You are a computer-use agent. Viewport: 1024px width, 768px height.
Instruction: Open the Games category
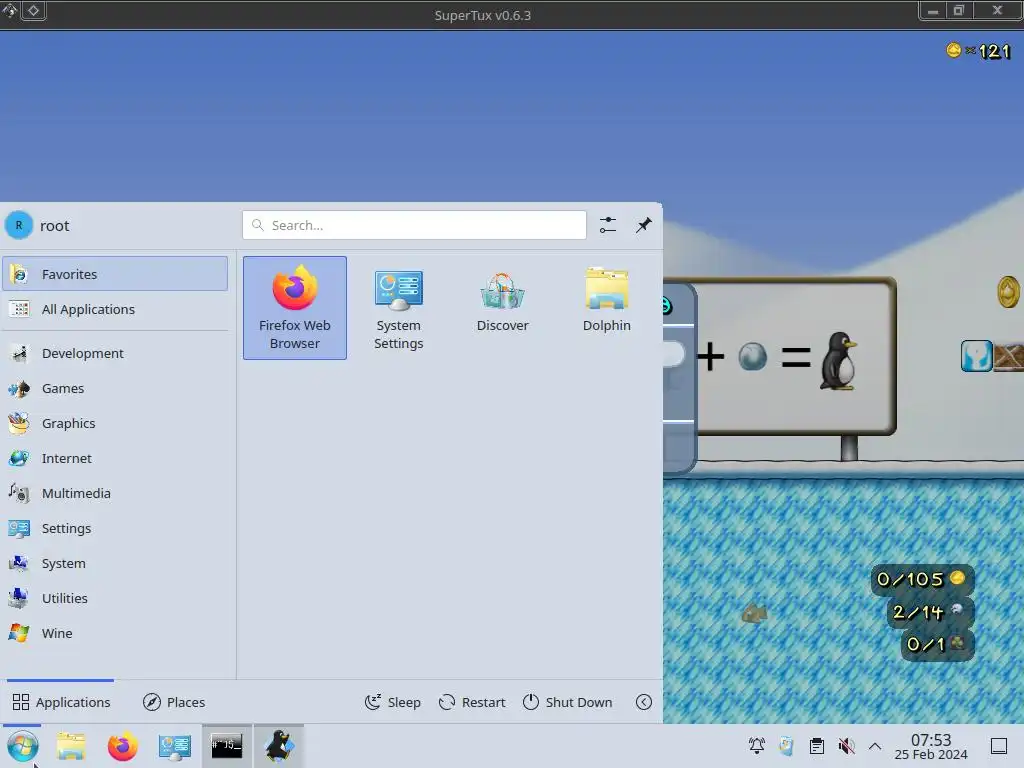click(115, 388)
